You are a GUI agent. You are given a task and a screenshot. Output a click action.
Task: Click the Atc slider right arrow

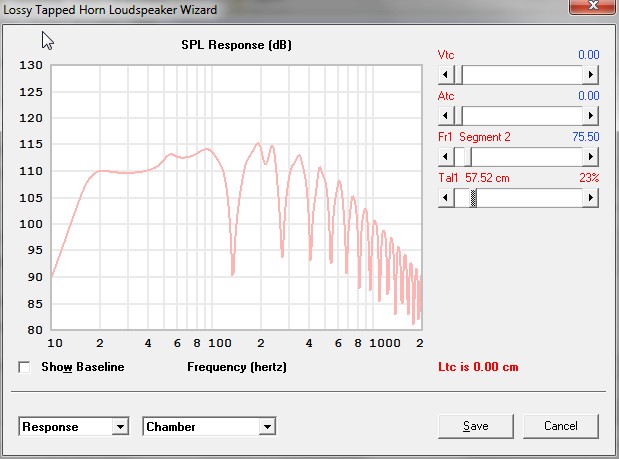(x=591, y=116)
